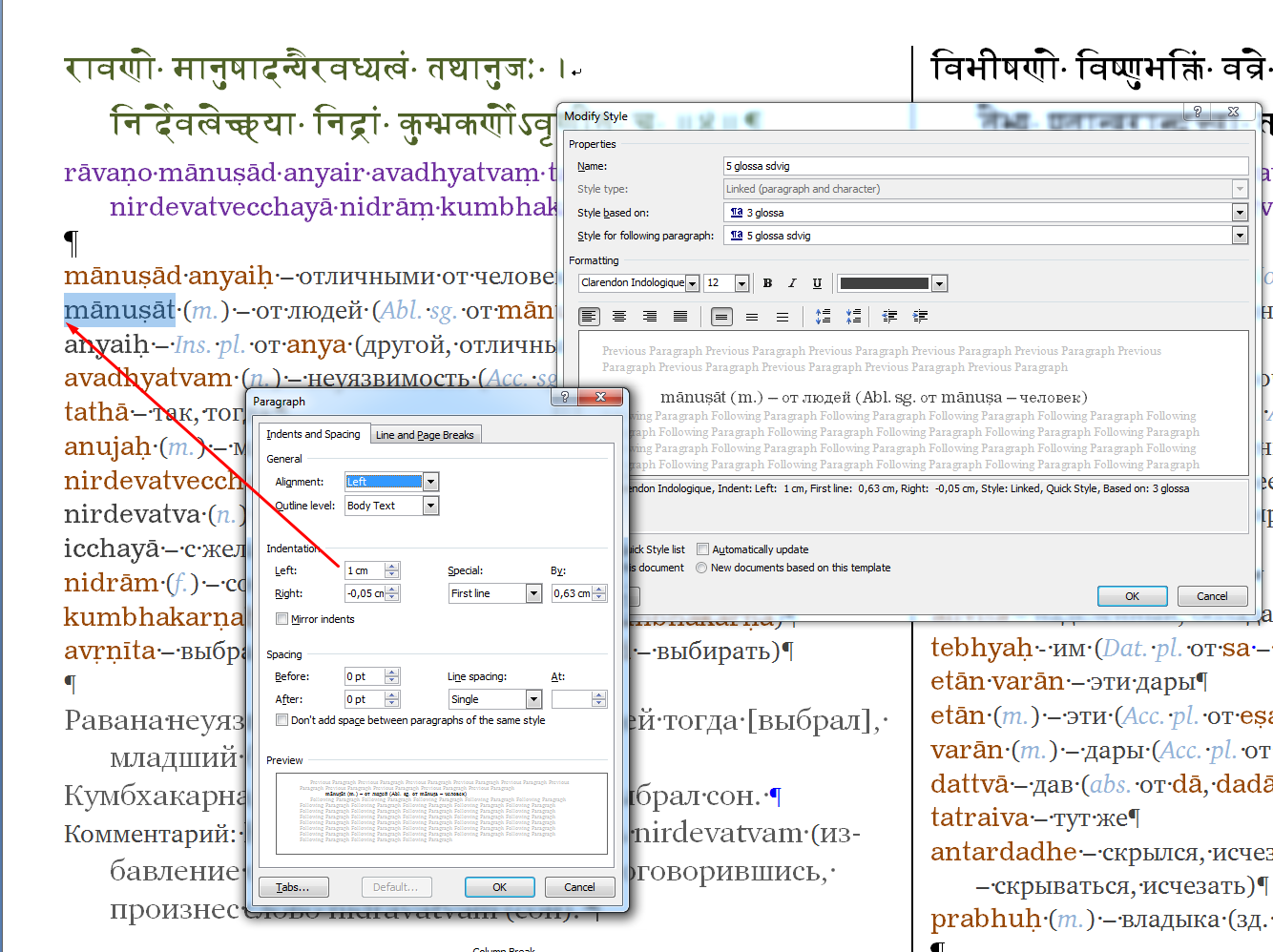Decrease After spacing with down arrow
This screenshot has height=952, width=1273.
[x=391, y=704]
